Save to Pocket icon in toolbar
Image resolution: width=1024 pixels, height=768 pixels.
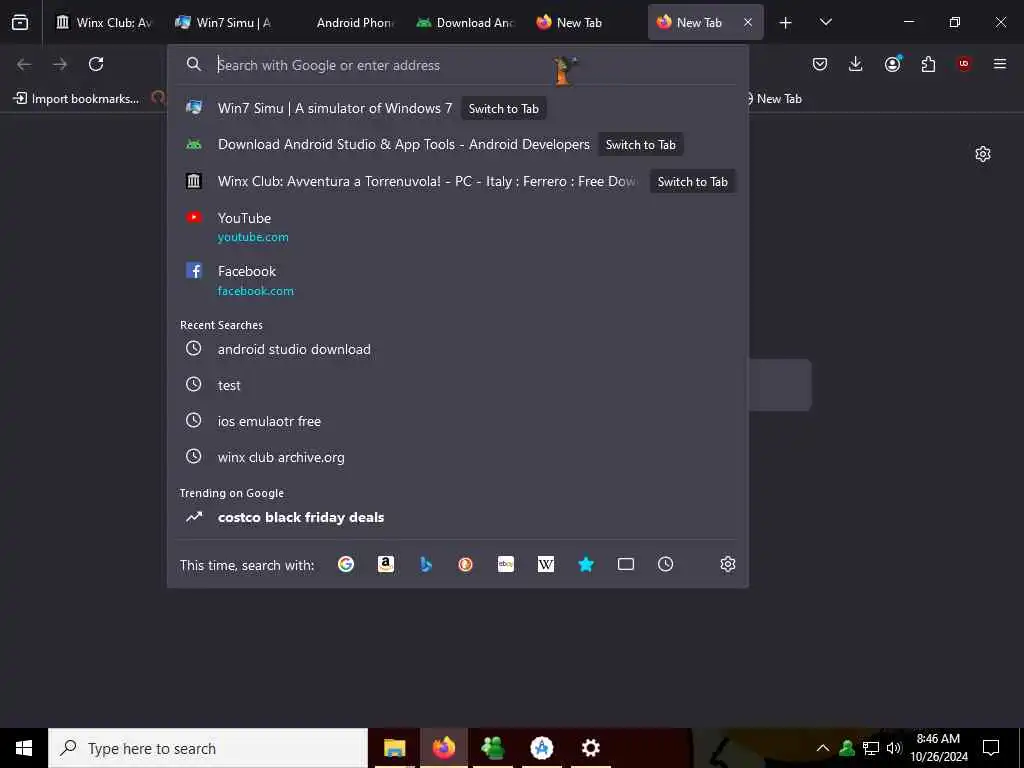820,64
